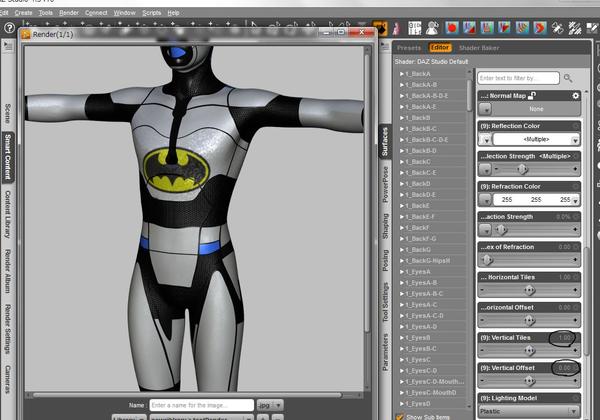Open the PowerPose side tab
This screenshot has width=600, height=420.
coord(385,184)
